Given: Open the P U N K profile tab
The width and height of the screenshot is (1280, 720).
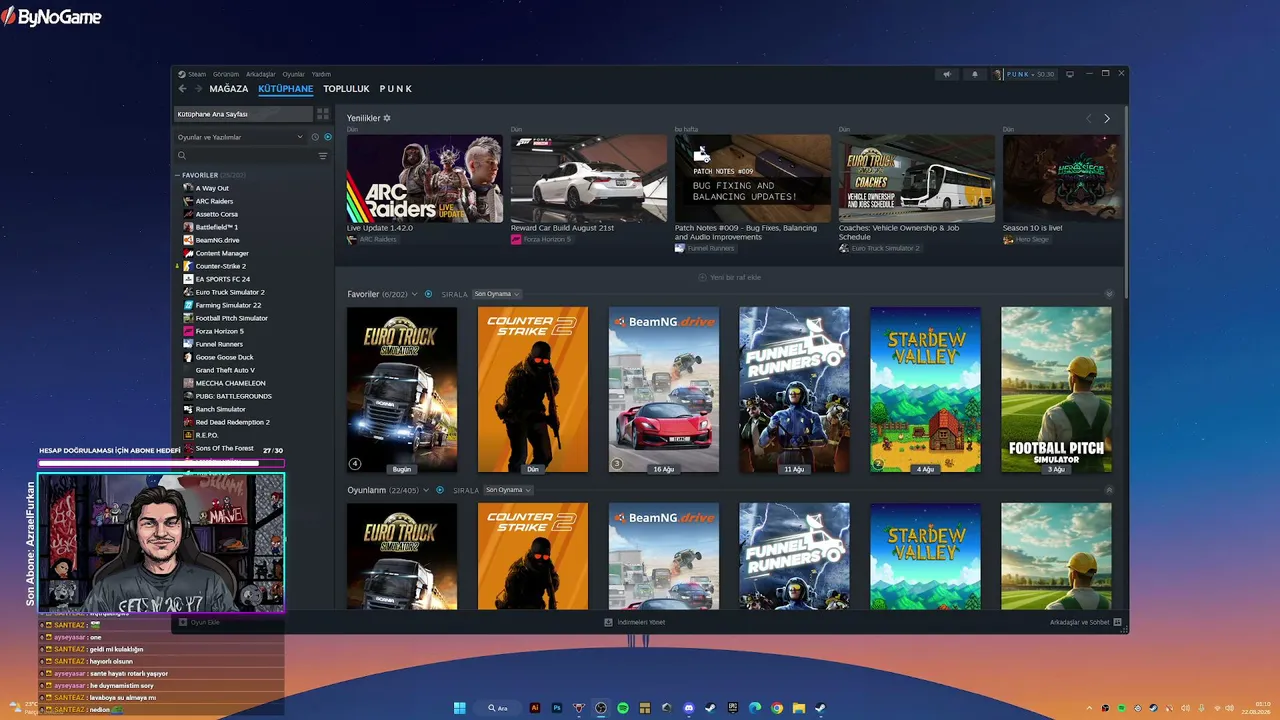Looking at the screenshot, I should coord(396,89).
